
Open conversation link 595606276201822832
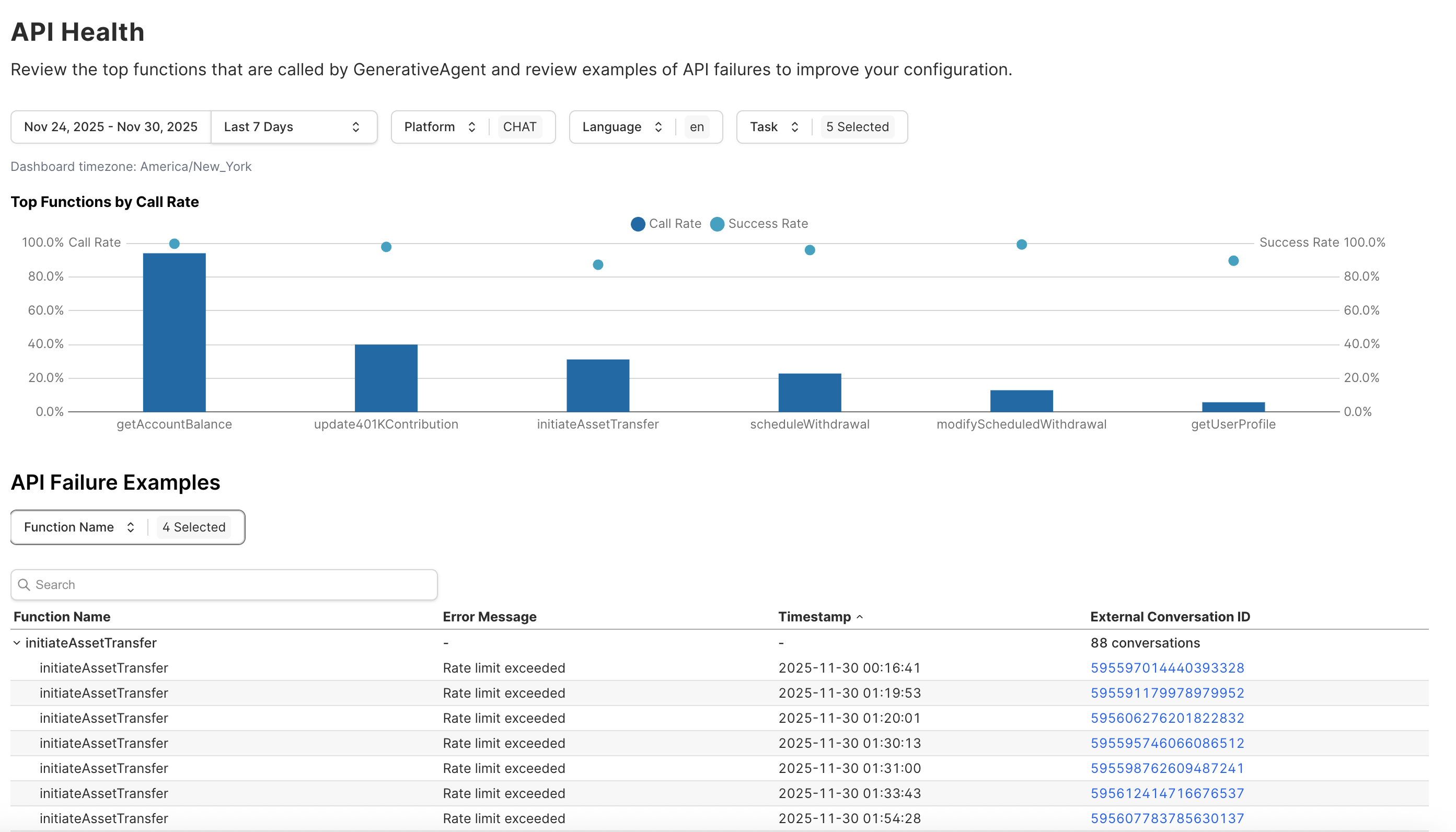(x=1168, y=718)
